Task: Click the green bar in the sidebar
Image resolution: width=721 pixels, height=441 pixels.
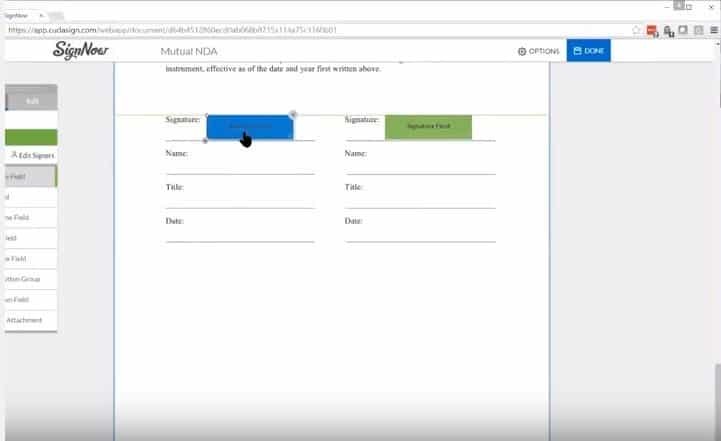Action: (x=30, y=137)
